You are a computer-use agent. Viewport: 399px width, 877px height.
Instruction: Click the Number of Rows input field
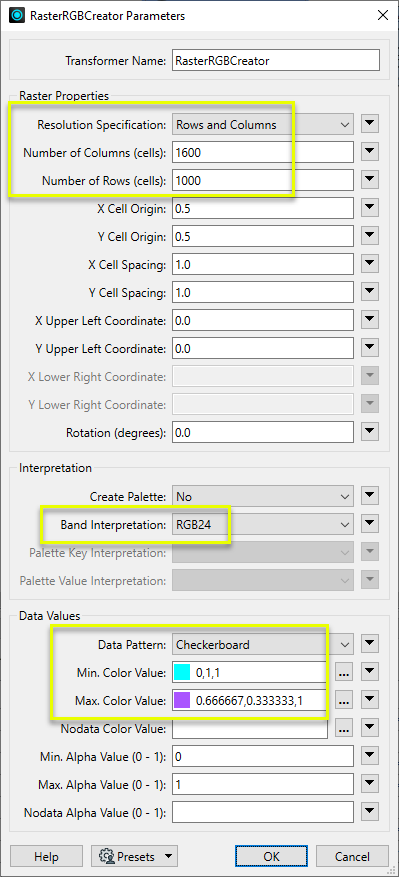(x=262, y=180)
